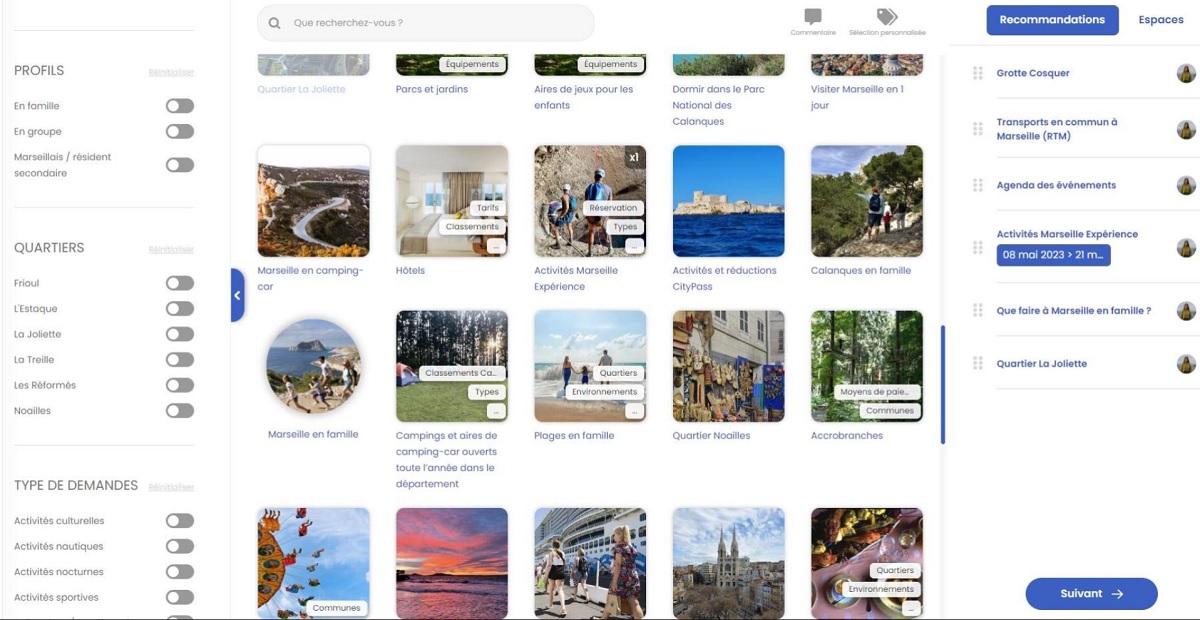Select the round Marseille en famille image

(x=313, y=367)
